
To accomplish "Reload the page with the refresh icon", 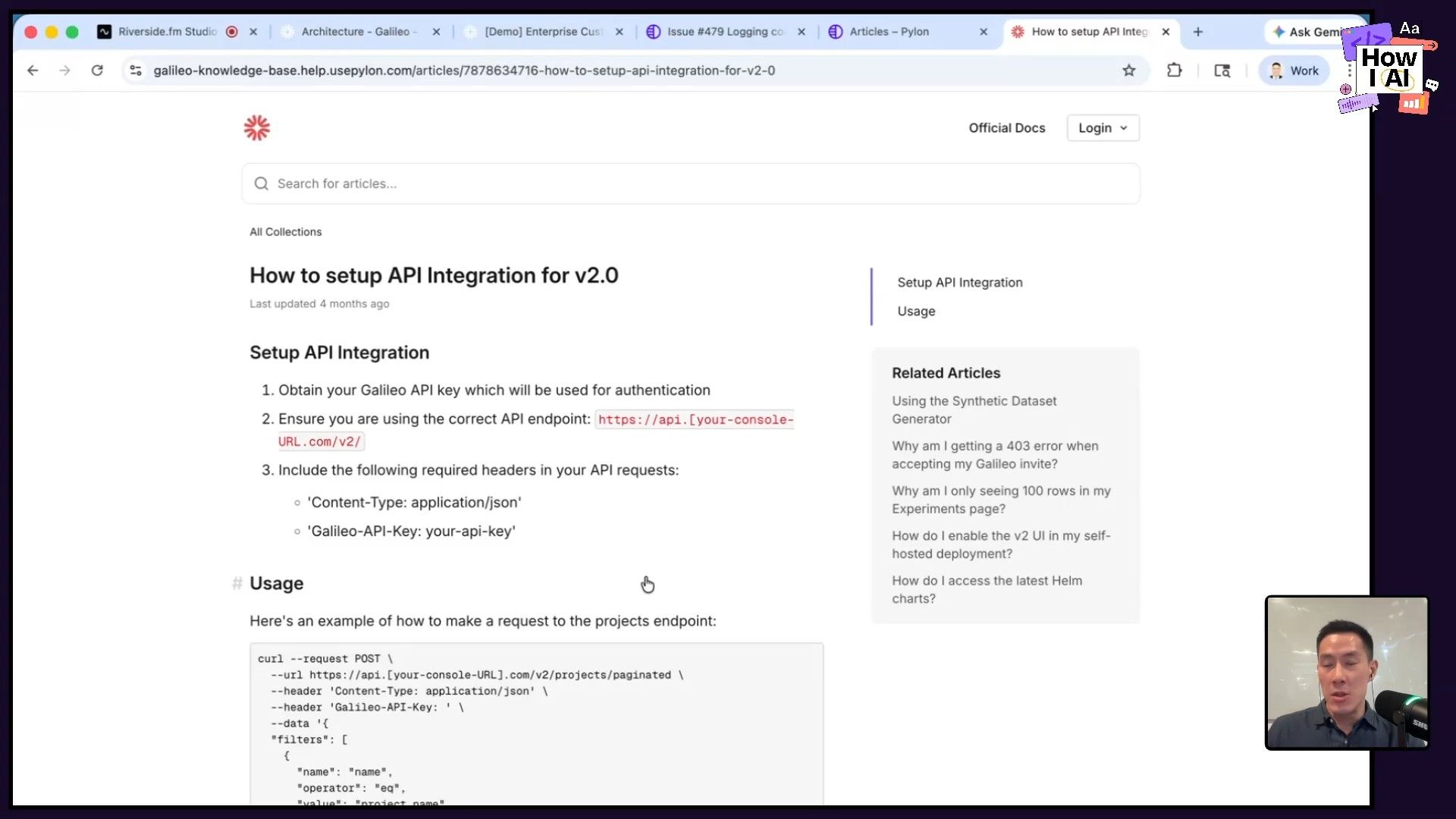I will click(x=97, y=71).
